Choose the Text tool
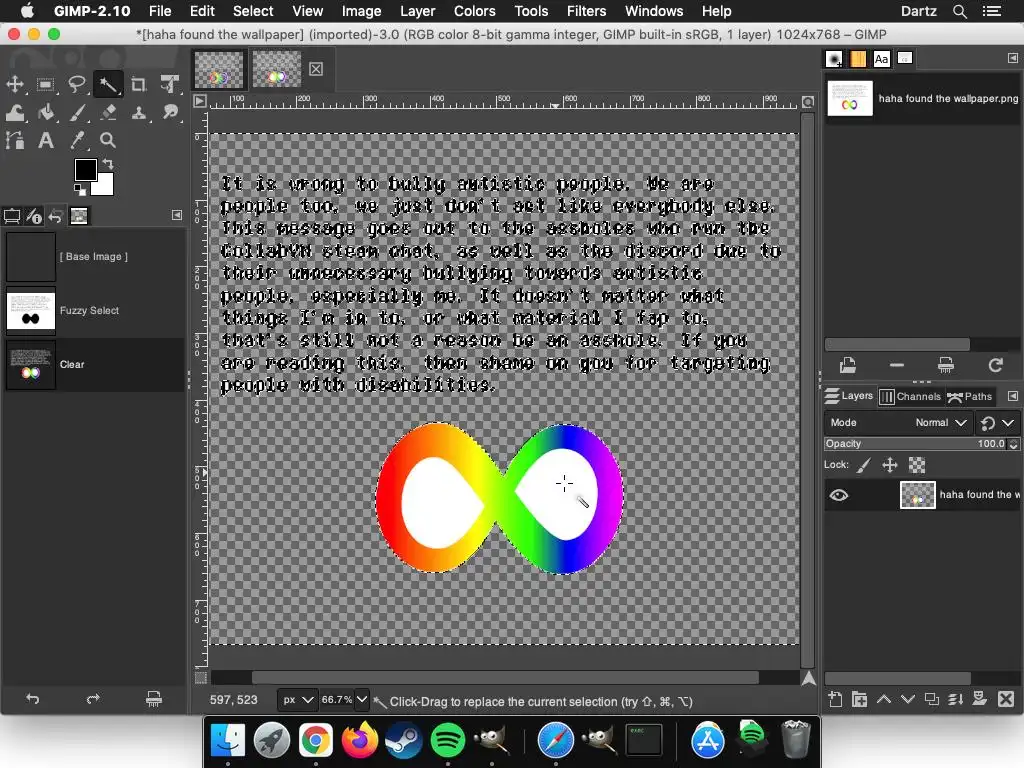The width and height of the screenshot is (1024, 768). 45,140
